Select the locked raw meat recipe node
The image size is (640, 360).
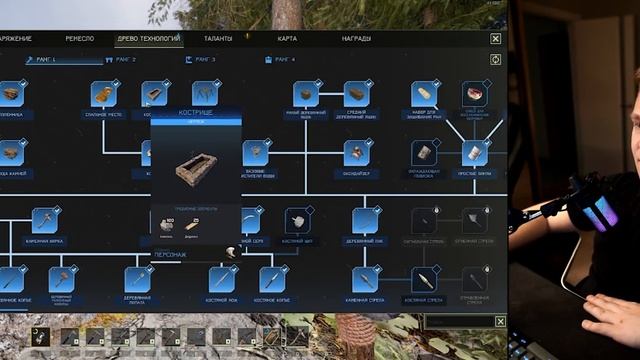[474, 94]
